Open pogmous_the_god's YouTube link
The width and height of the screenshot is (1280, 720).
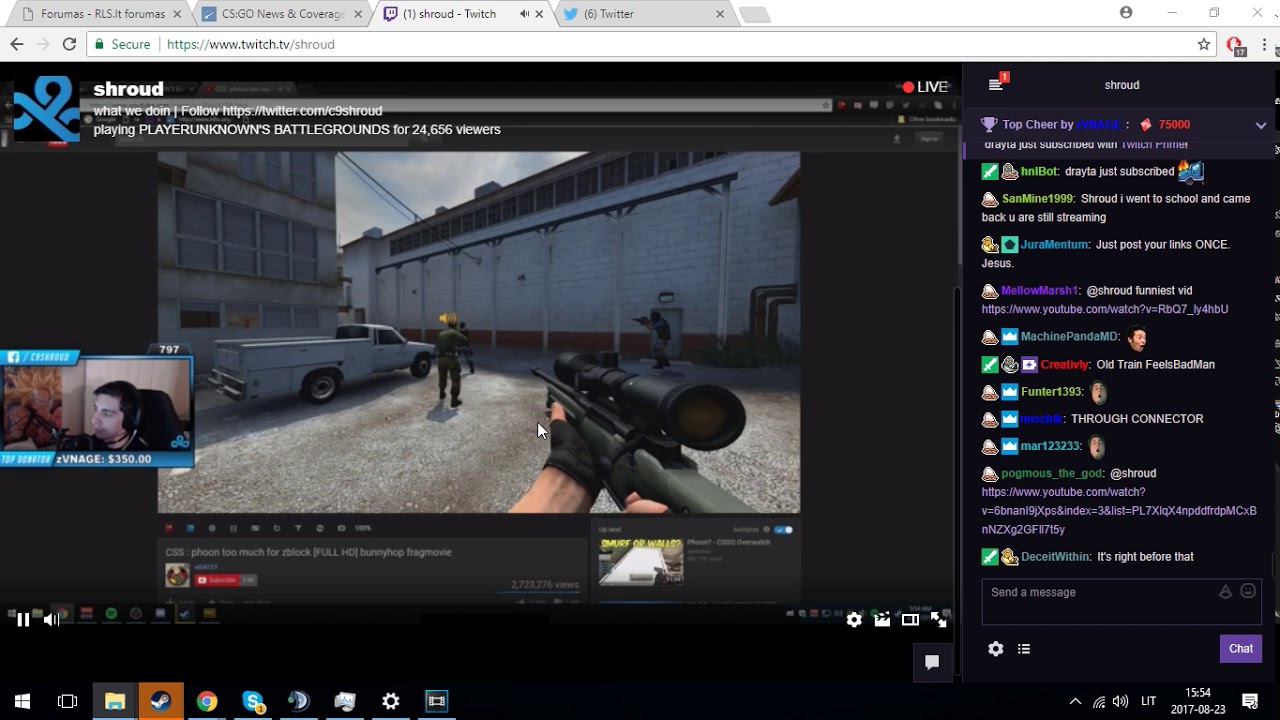pyautogui.click(x=1118, y=511)
